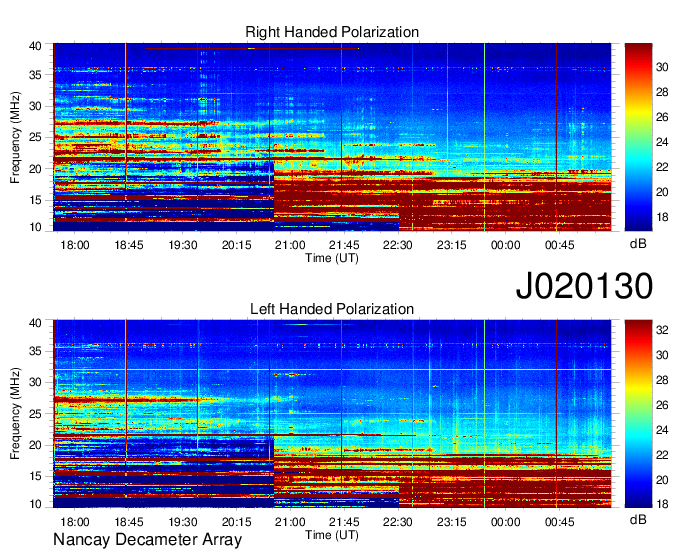
Task: Click the "Nancay Decameter Array" caption
Action: coord(147,540)
